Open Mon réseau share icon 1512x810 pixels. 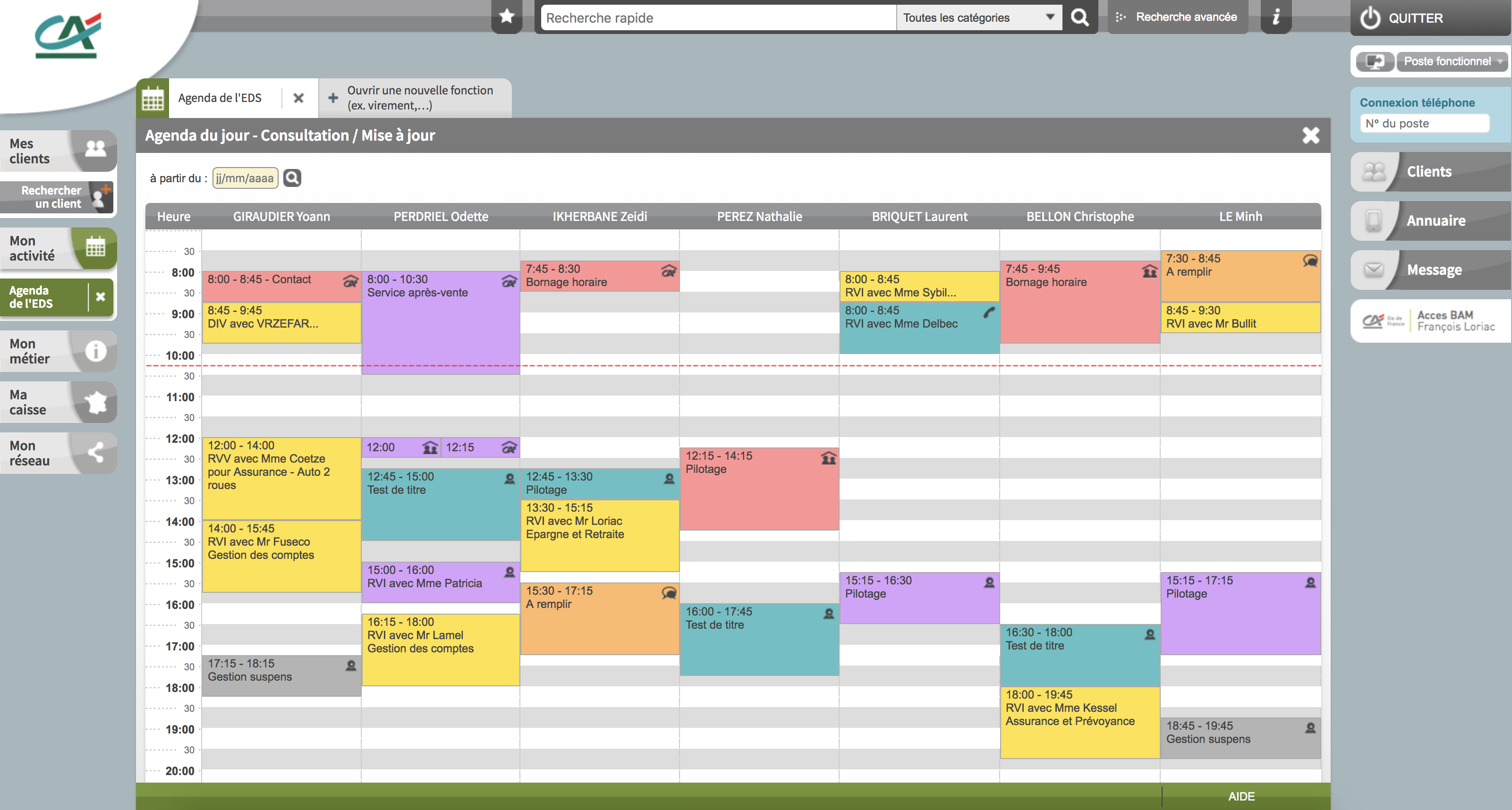95,453
